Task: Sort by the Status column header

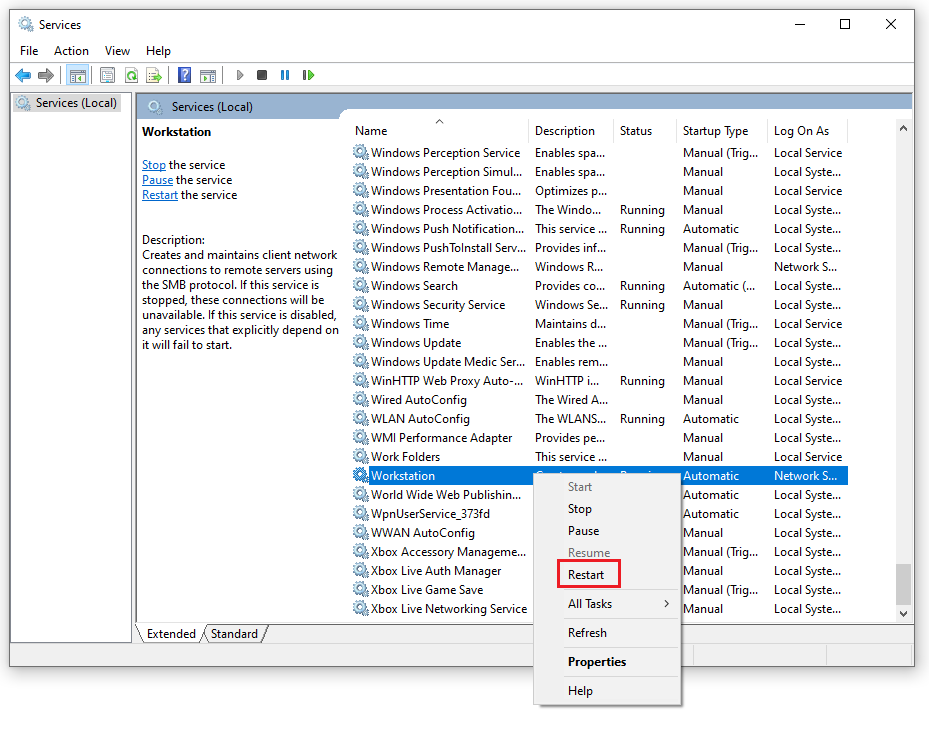Action: click(645, 131)
